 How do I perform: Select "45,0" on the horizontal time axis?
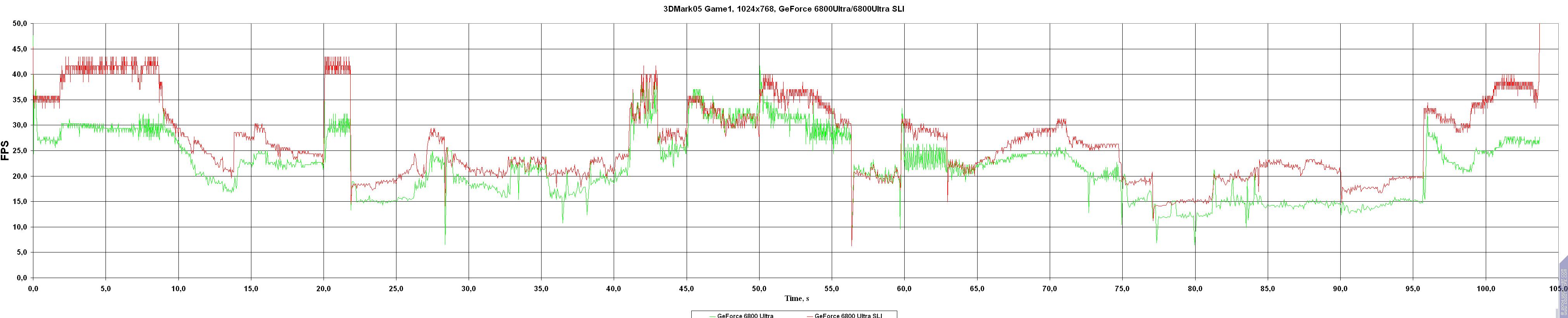tap(687, 289)
